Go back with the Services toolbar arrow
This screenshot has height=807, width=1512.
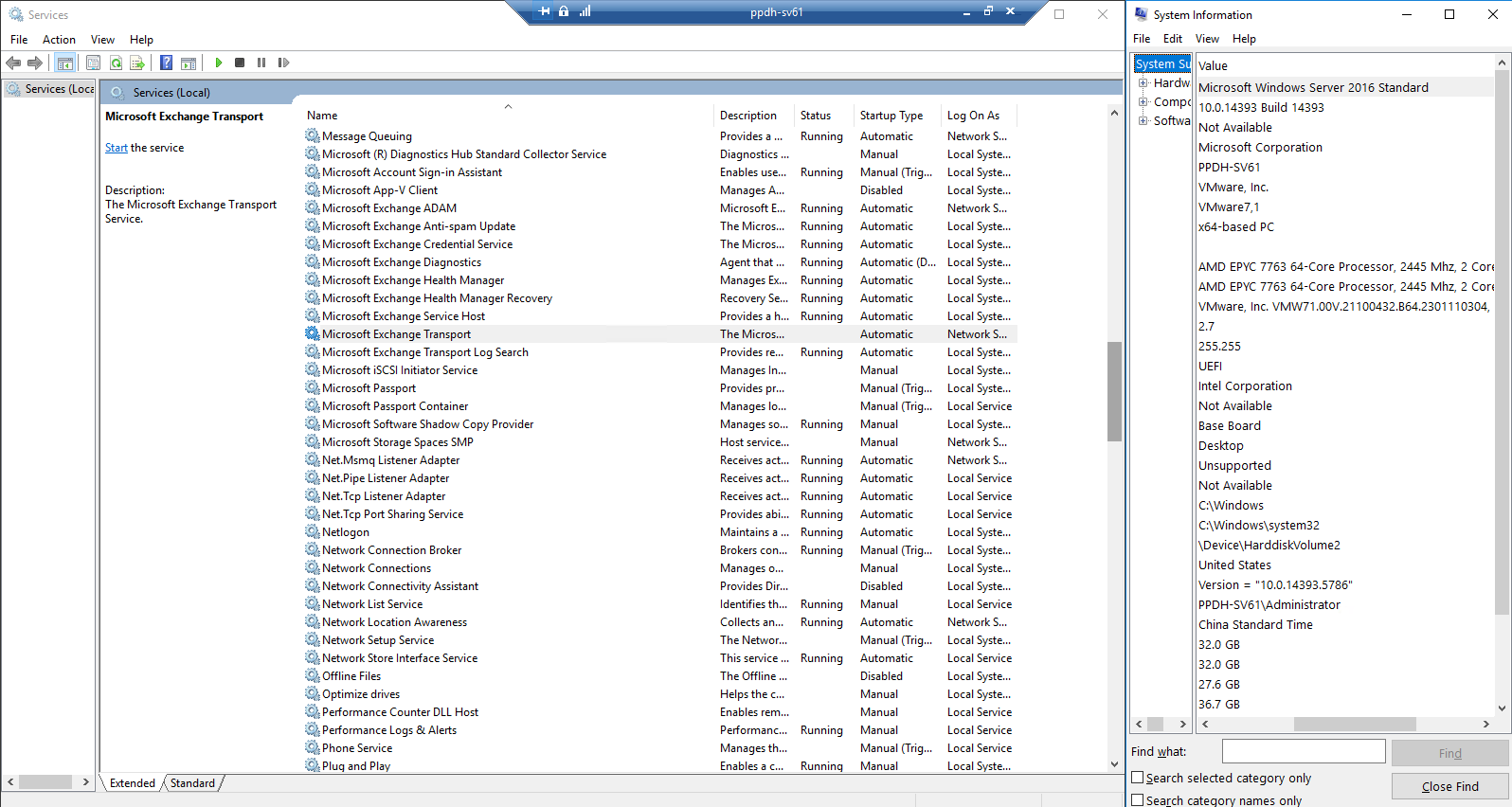point(13,63)
